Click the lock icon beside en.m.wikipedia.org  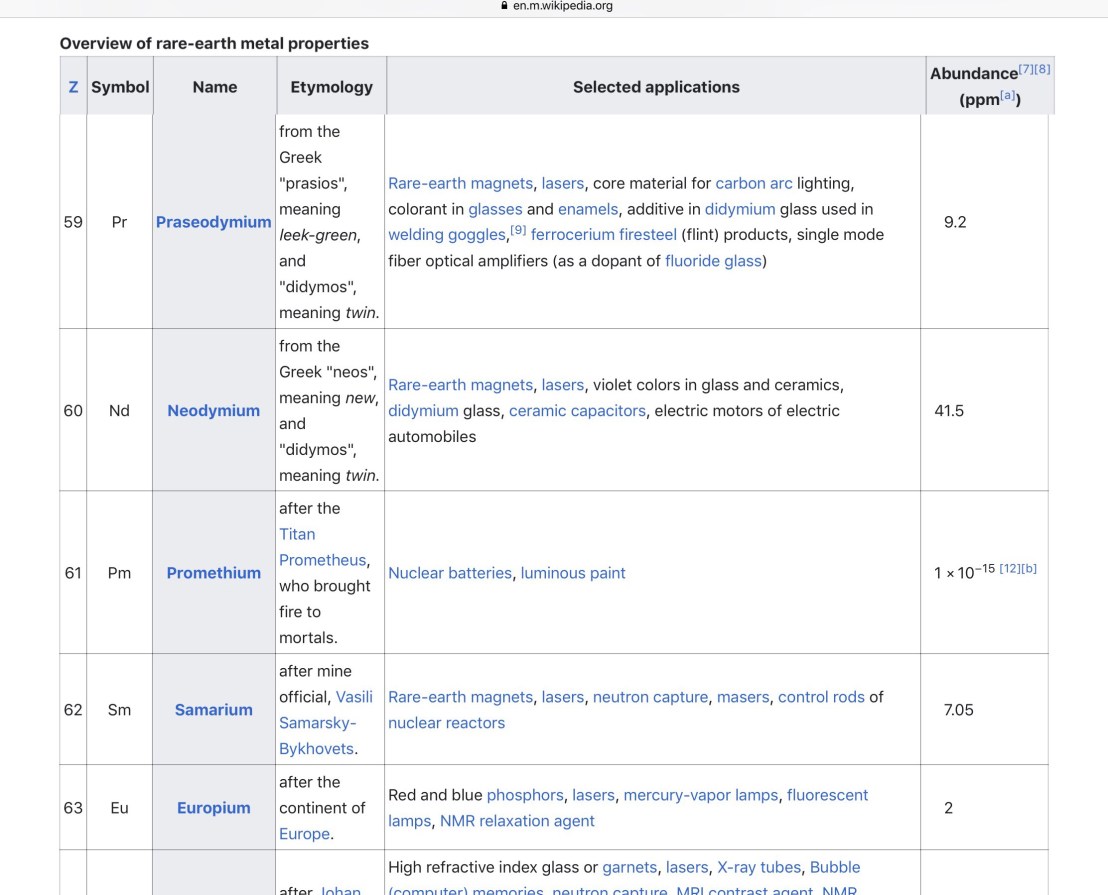pyautogui.click(x=504, y=6)
